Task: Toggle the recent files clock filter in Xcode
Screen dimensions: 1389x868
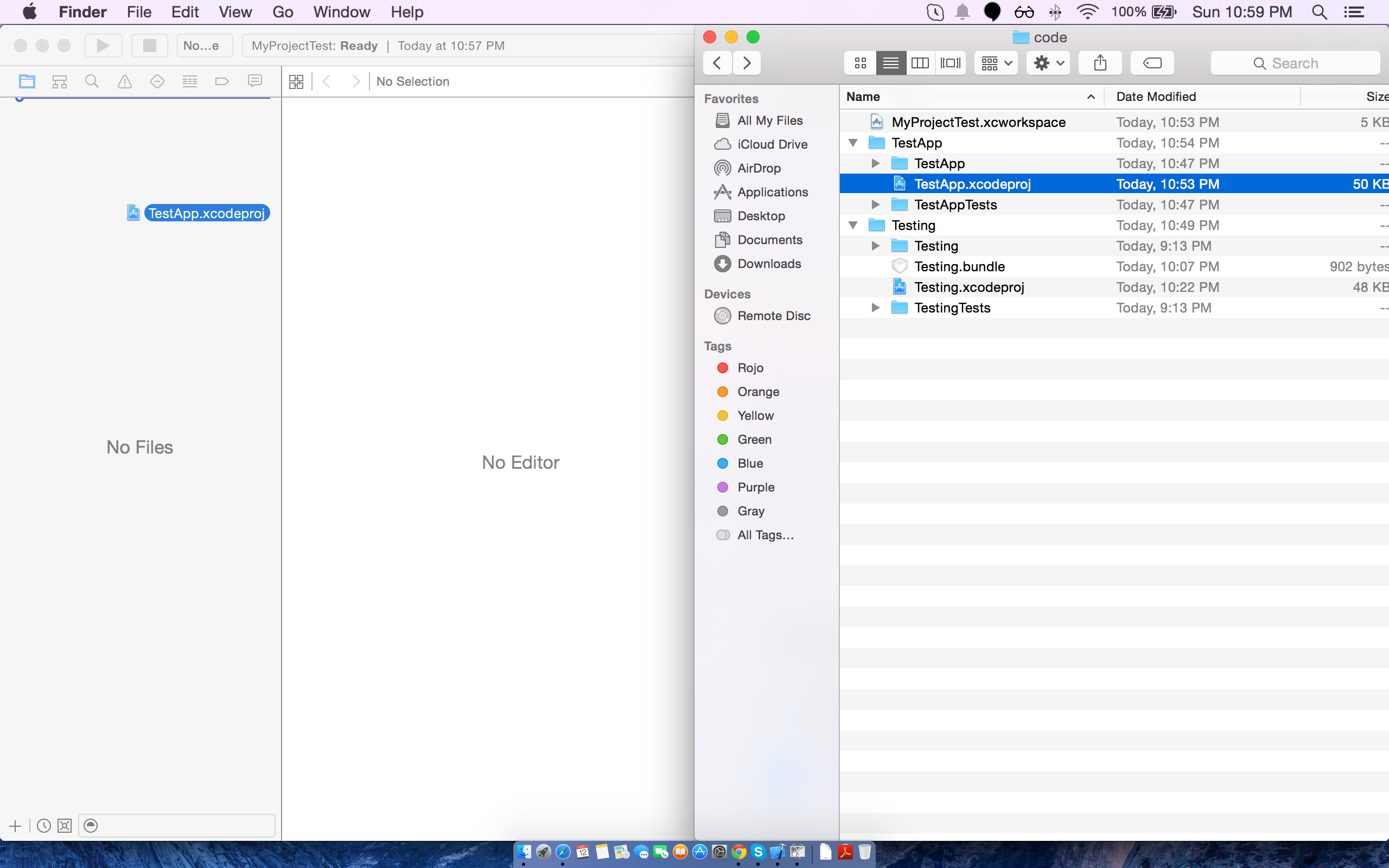Action: coord(43,826)
